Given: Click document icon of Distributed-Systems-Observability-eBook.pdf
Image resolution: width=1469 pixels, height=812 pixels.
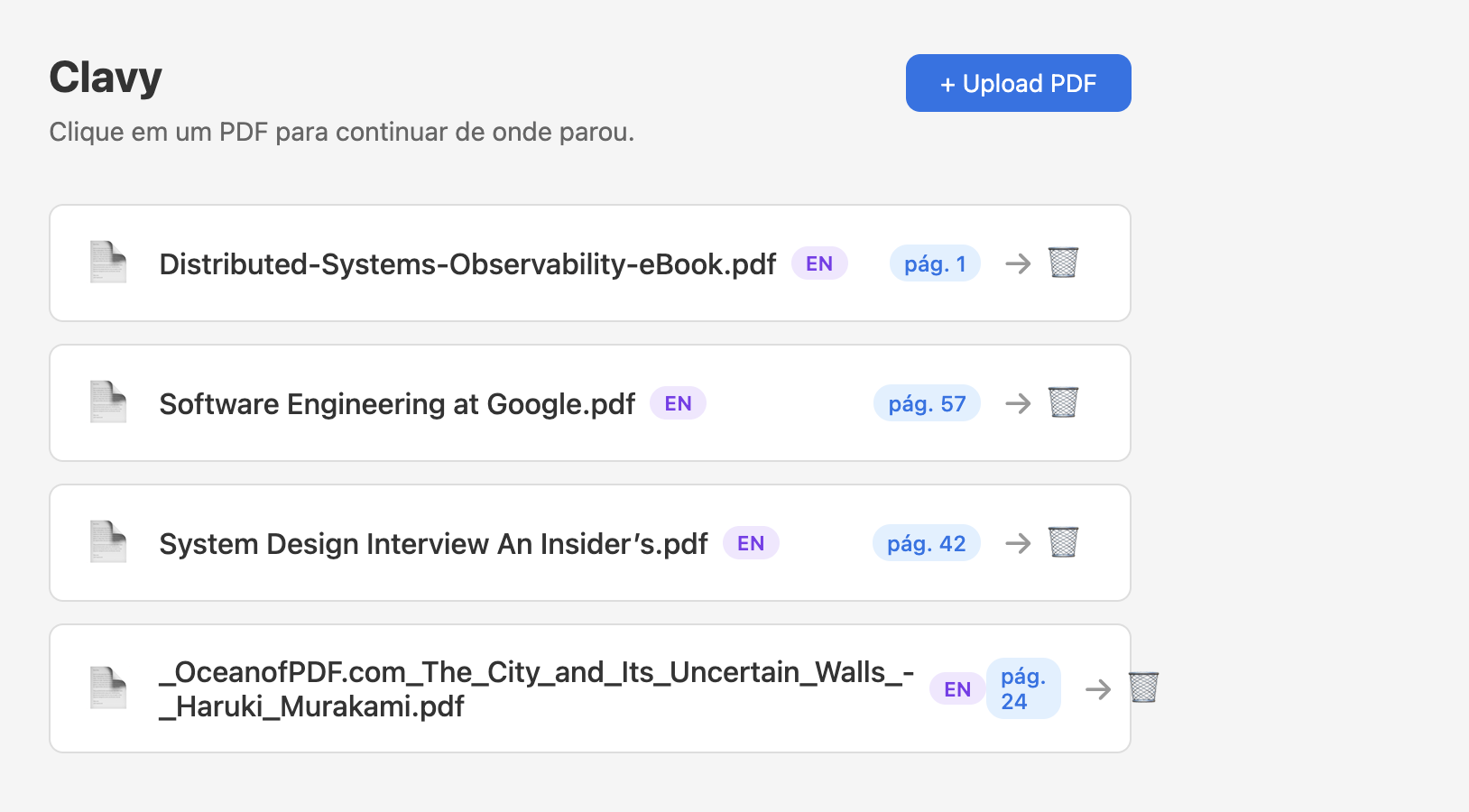Looking at the screenshot, I should coord(108,263).
